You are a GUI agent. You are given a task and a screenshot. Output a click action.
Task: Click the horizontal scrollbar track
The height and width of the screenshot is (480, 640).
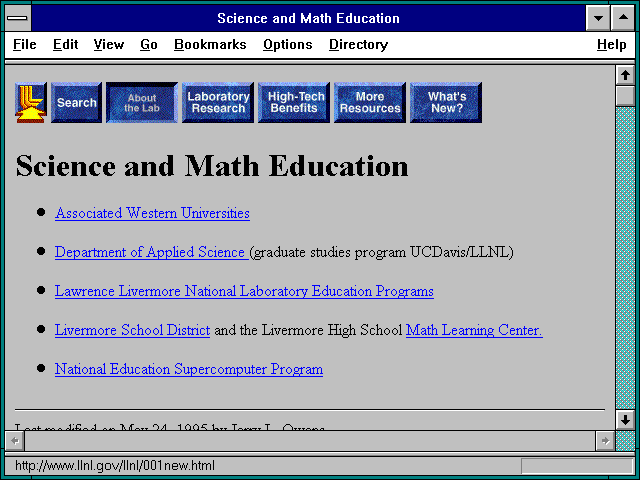[x=310, y=441]
